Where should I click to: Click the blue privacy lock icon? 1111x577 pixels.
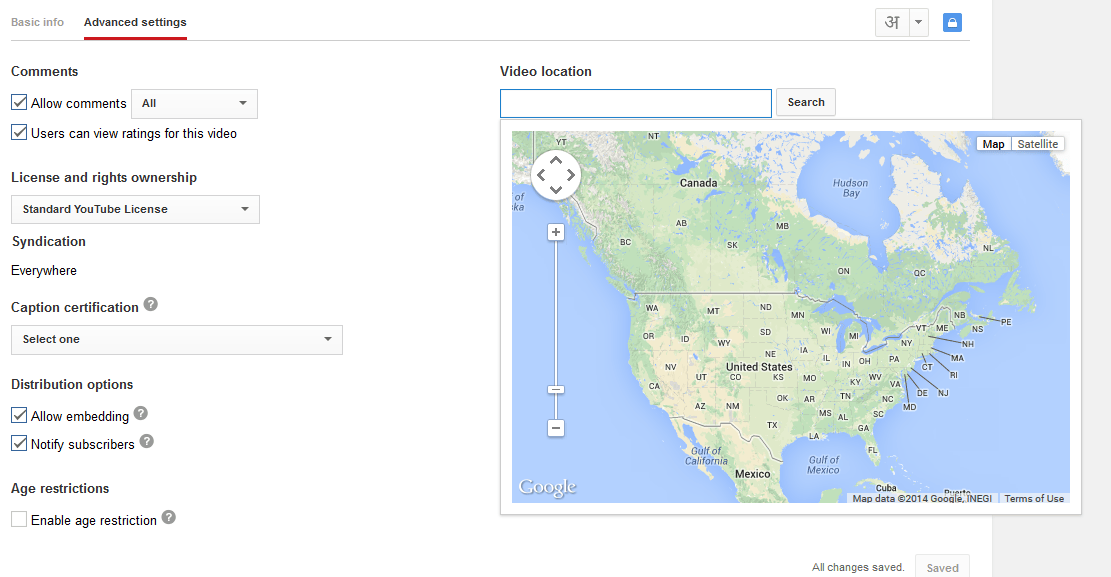point(951,21)
